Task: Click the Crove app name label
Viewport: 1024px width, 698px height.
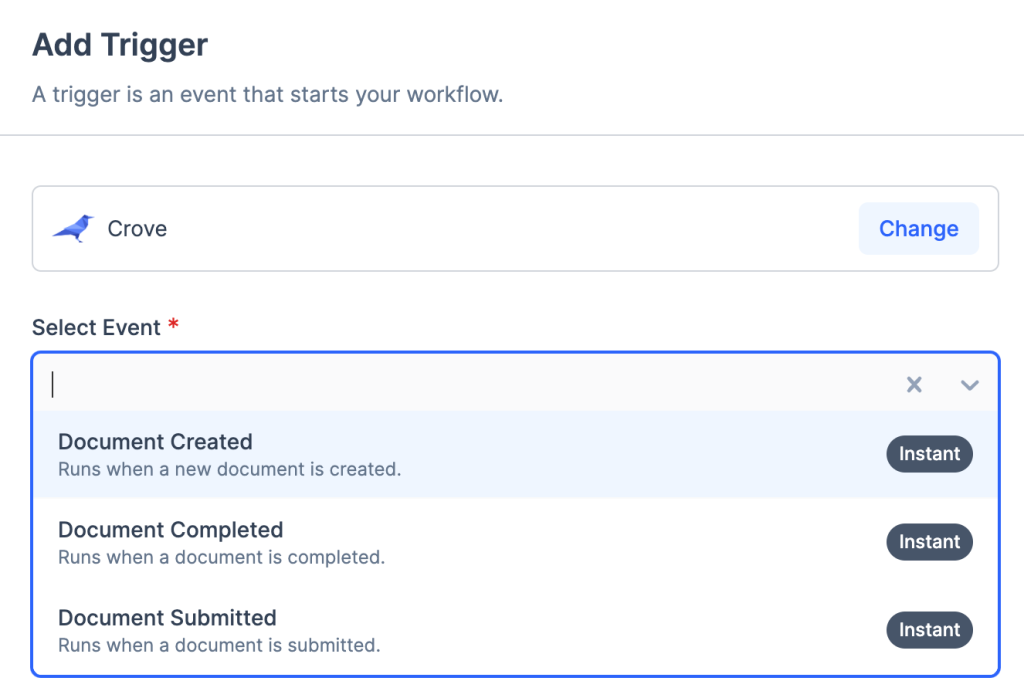Action: pyautogui.click(x=137, y=229)
